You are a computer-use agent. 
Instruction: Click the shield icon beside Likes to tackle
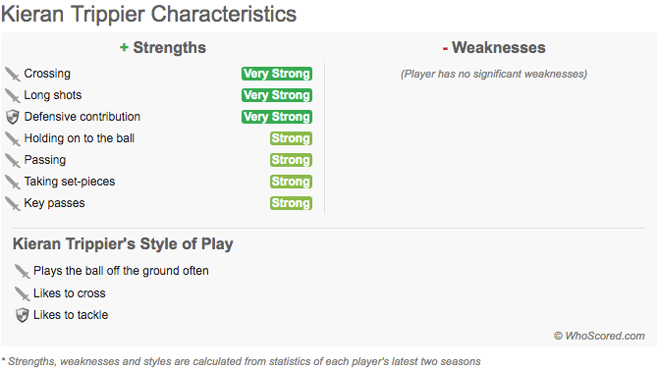pos(22,315)
